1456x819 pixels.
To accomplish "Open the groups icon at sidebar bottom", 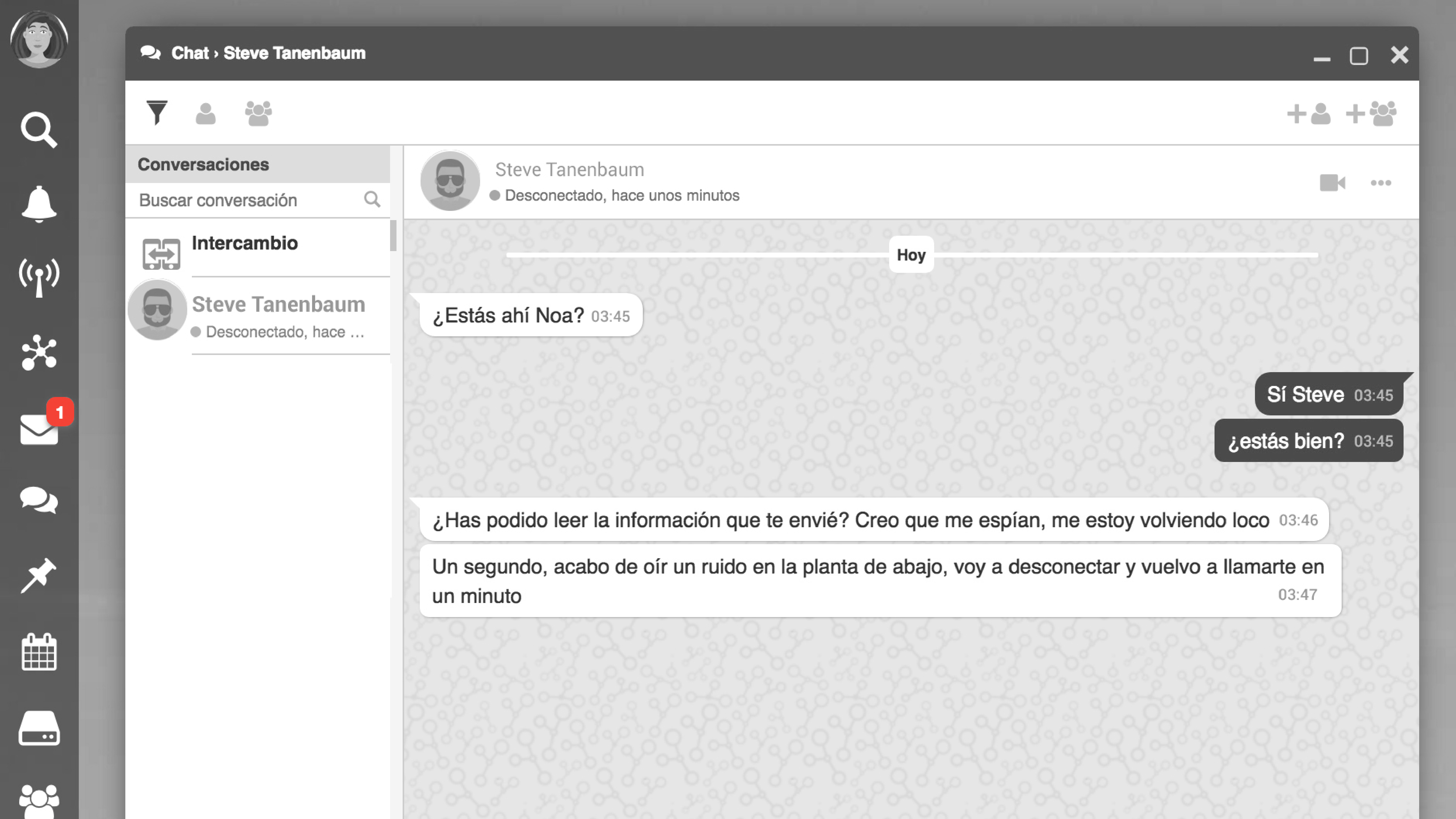I will pyautogui.click(x=39, y=801).
